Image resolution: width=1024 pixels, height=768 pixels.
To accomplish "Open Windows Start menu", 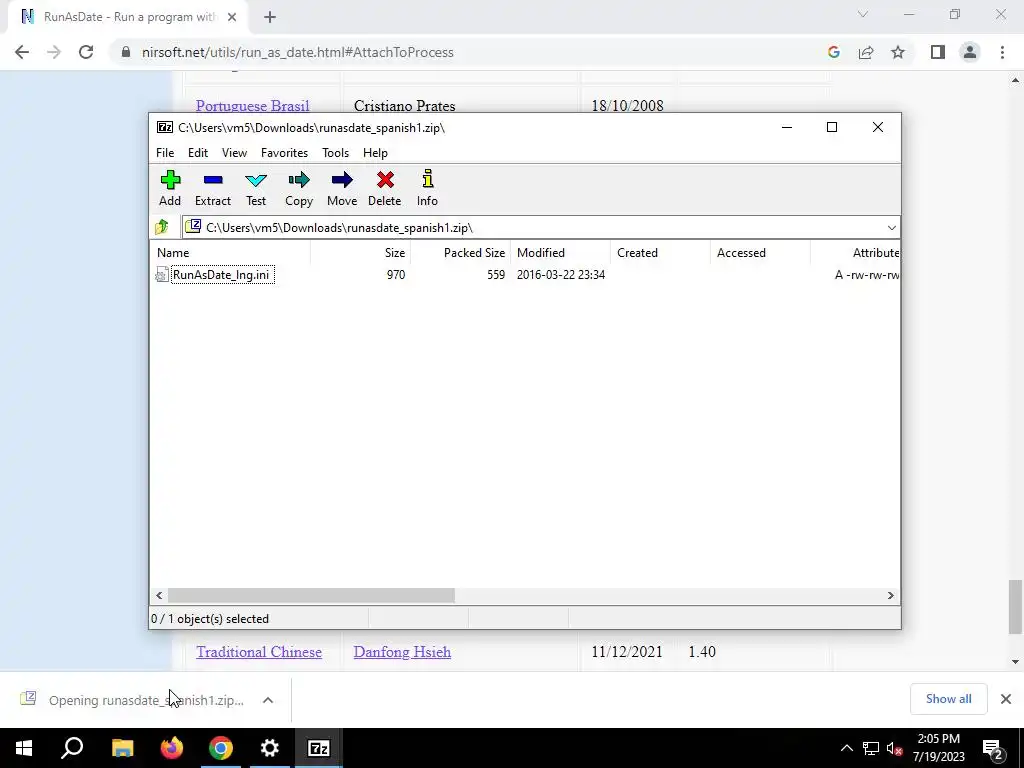I will 24,748.
